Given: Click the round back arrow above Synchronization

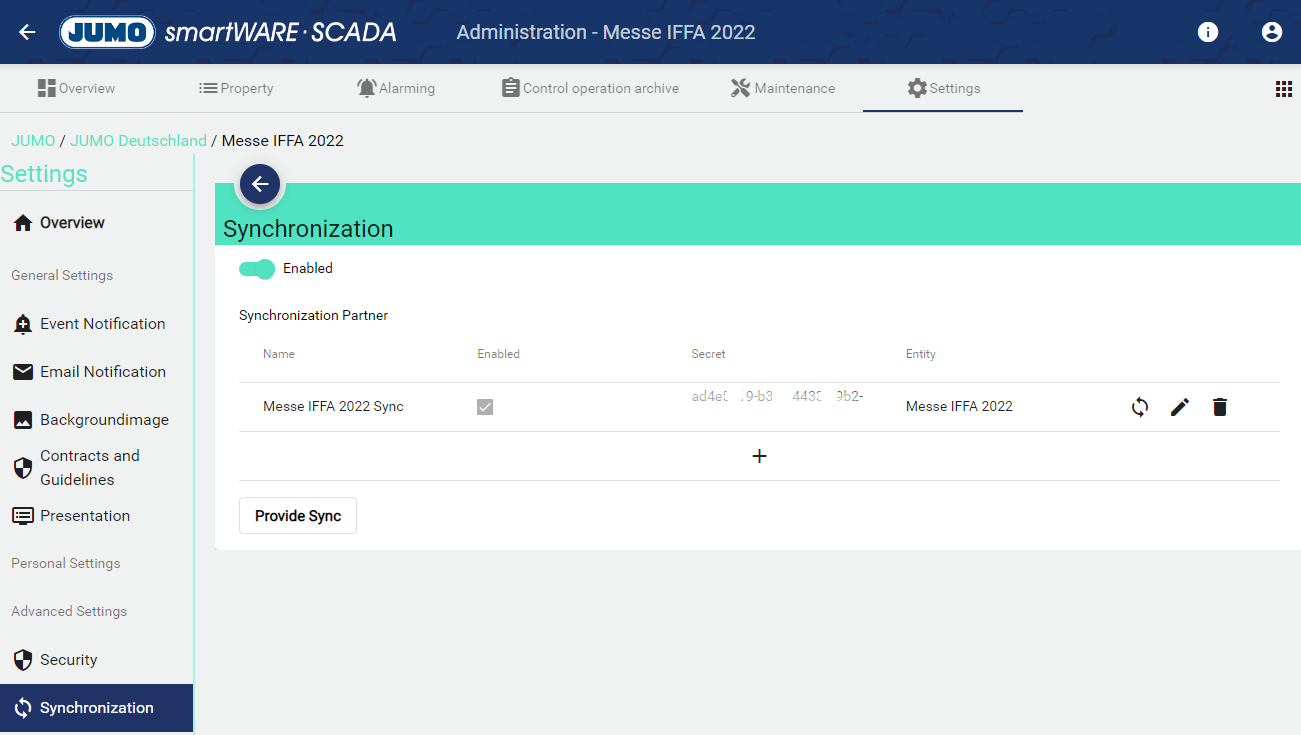Looking at the screenshot, I should tap(260, 184).
